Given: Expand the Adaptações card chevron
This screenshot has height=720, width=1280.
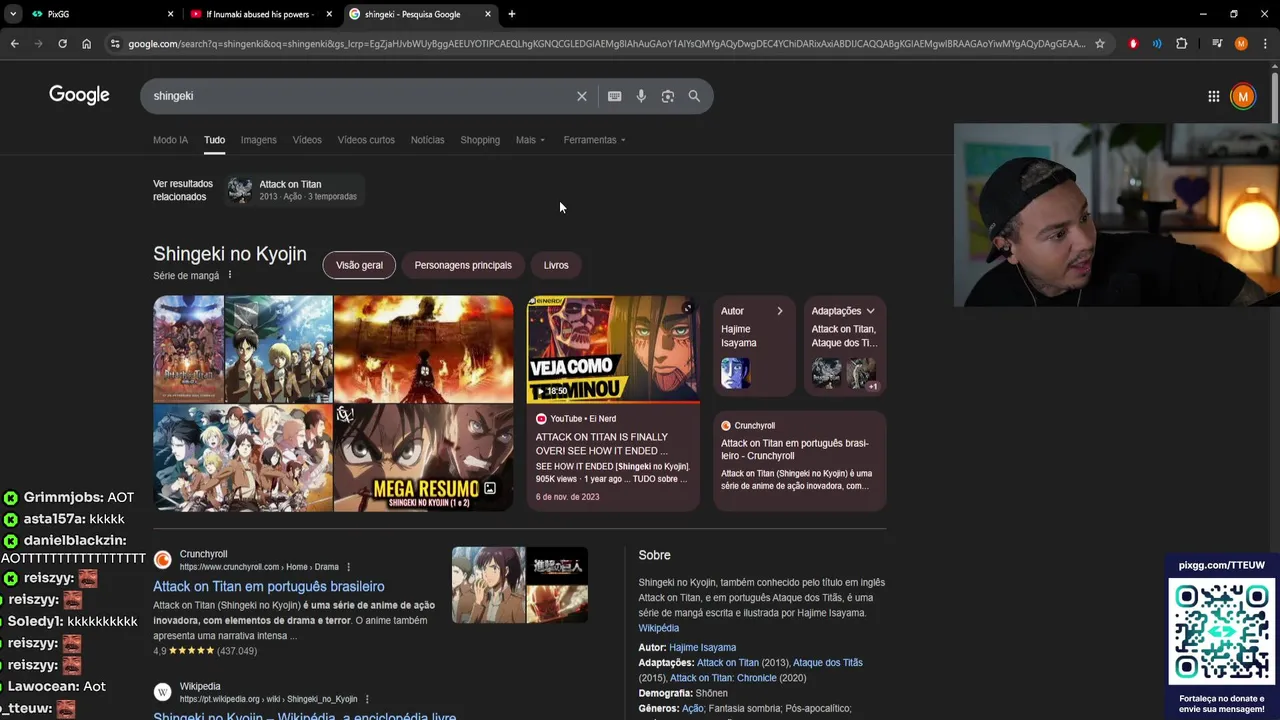Looking at the screenshot, I should 870,311.
